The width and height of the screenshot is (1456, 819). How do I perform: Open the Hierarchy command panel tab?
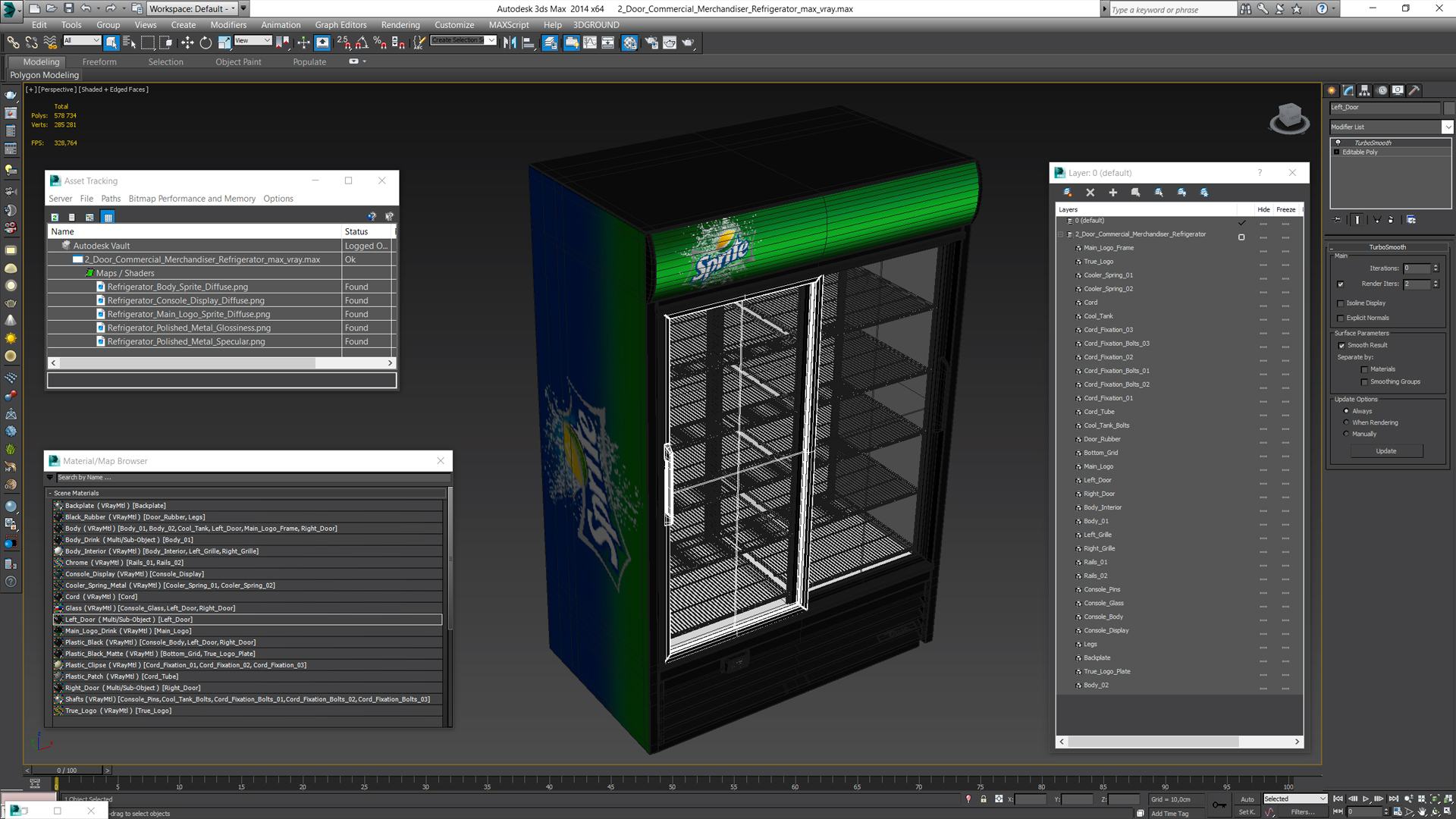tap(1365, 90)
